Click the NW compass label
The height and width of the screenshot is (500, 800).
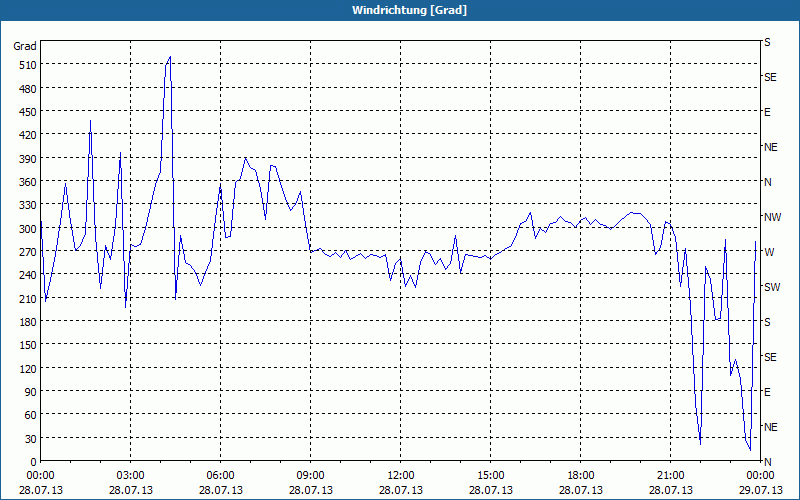pos(772,217)
